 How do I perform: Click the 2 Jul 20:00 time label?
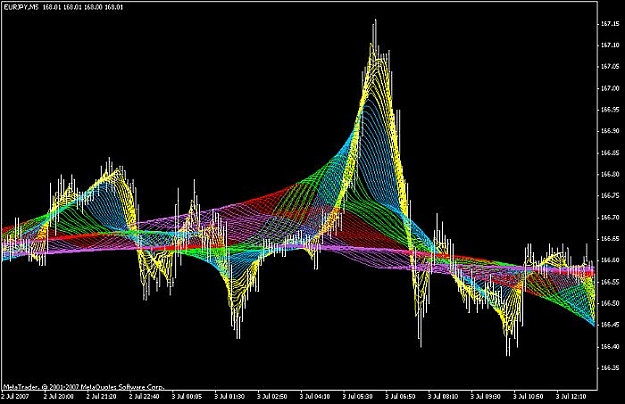pyautogui.click(x=59, y=397)
